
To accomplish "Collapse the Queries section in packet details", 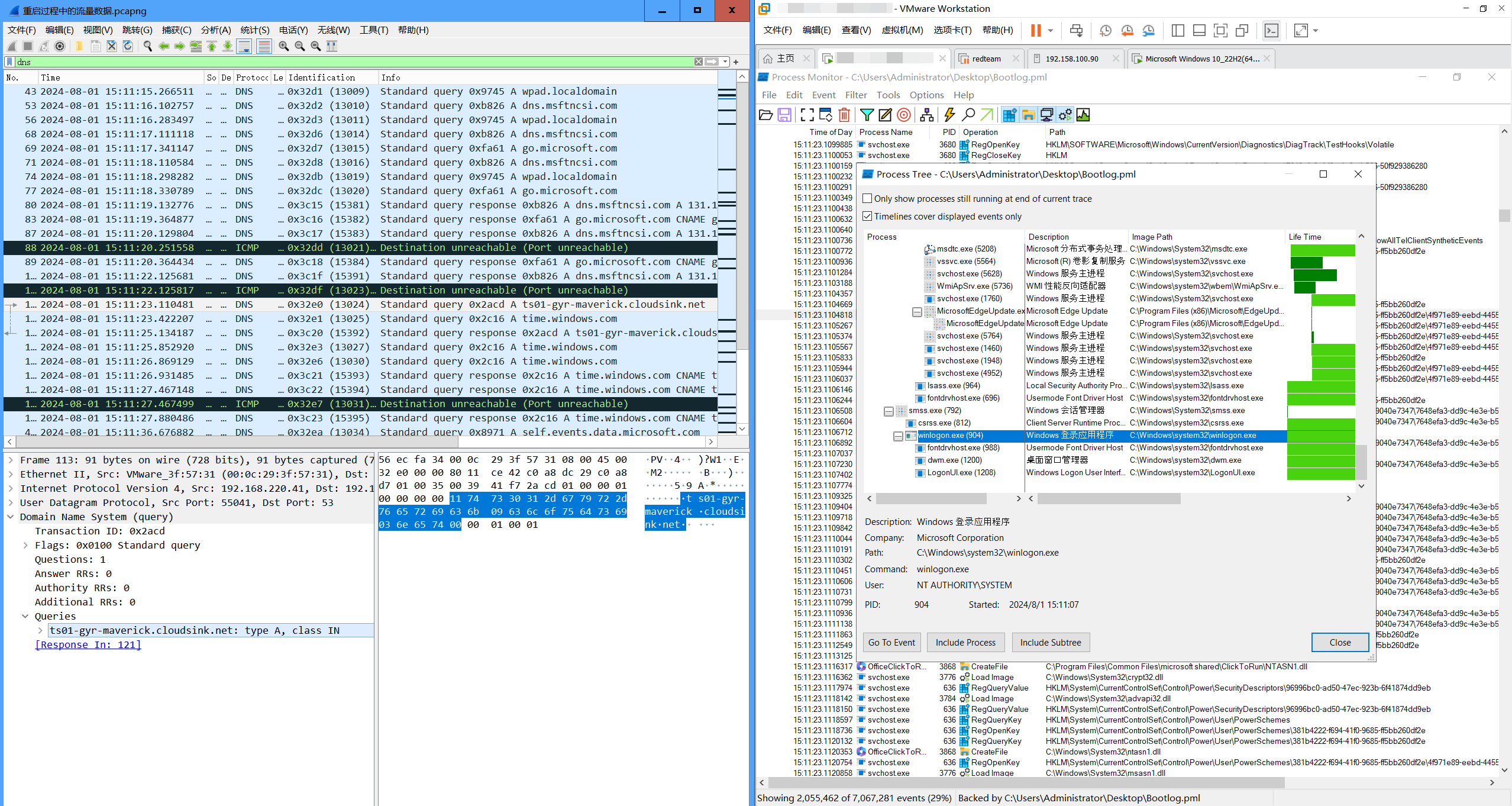I will pos(25,616).
